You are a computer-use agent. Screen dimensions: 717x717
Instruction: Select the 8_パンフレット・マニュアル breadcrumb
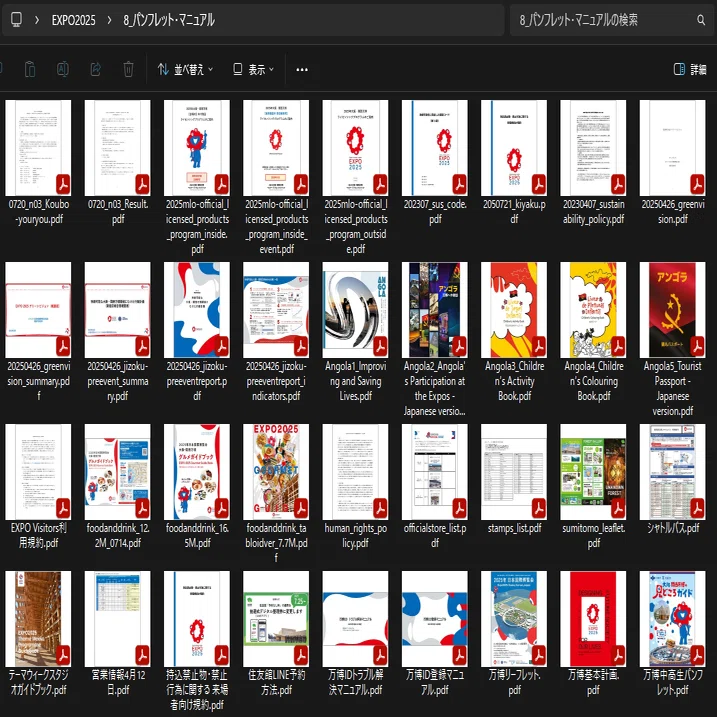(169, 20)
